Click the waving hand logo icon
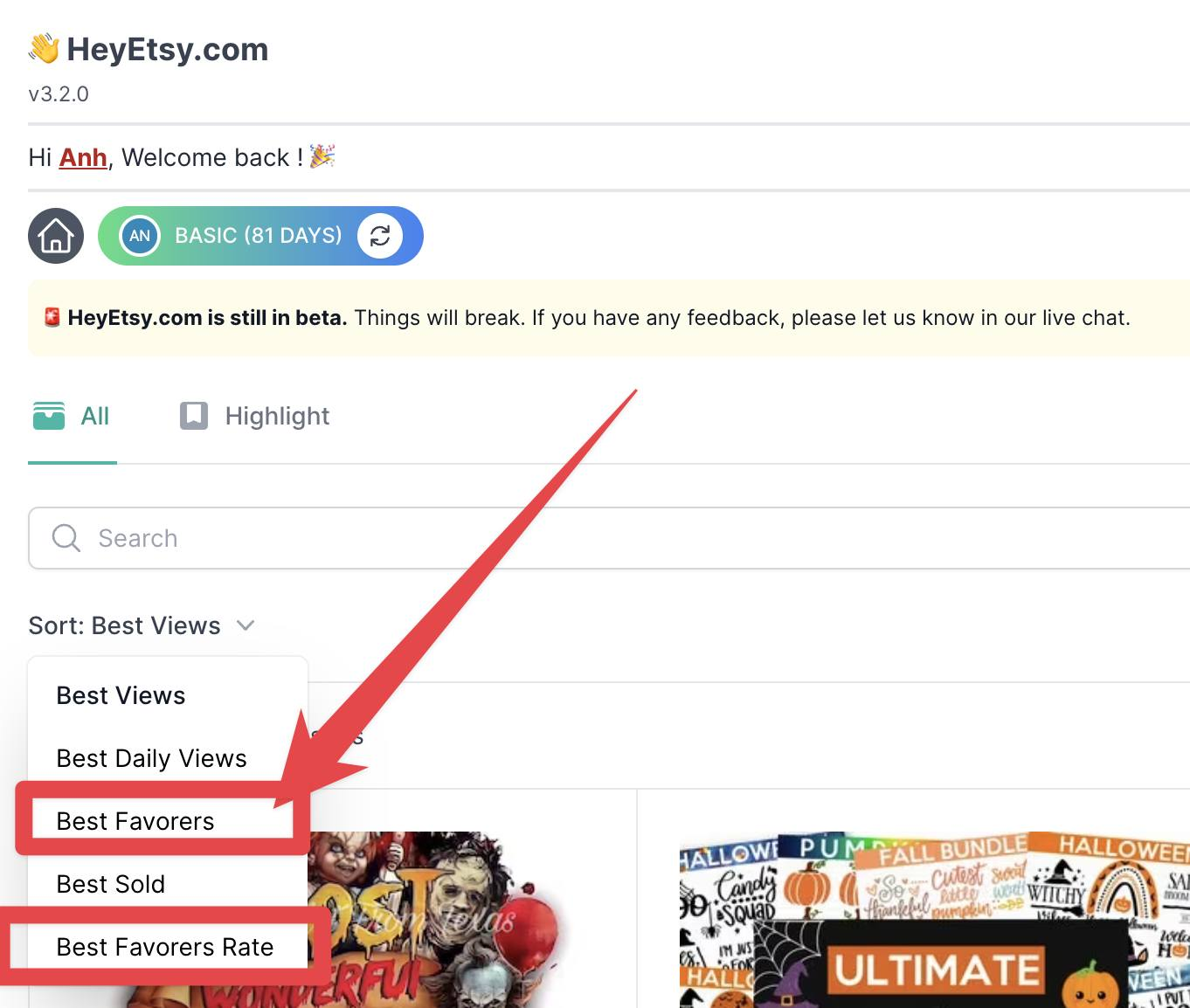The width and height of the screenshot is (1190, 1008). pyautogui.click(x=44, y=49)
